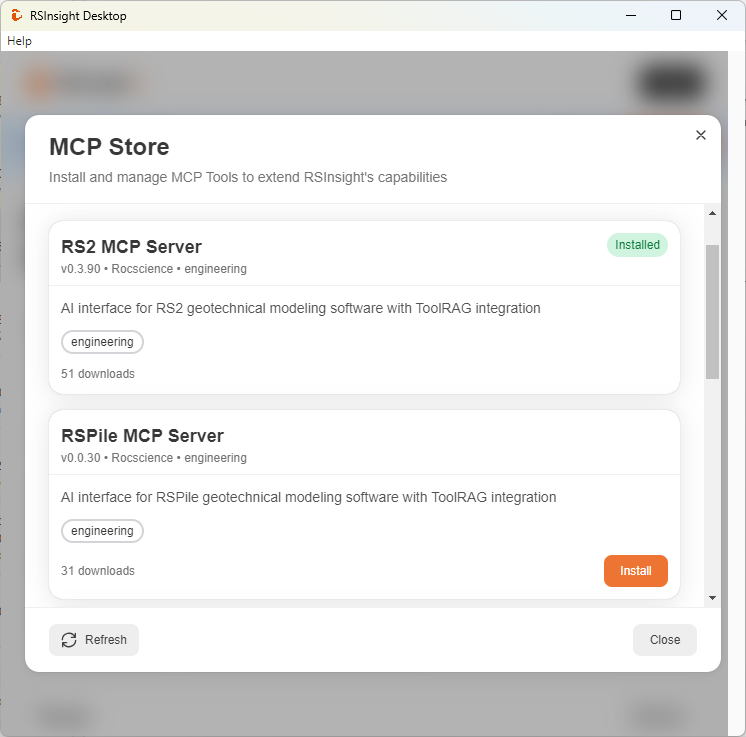Click the engineering tag under RS2 MCP Server

point(102,342)
